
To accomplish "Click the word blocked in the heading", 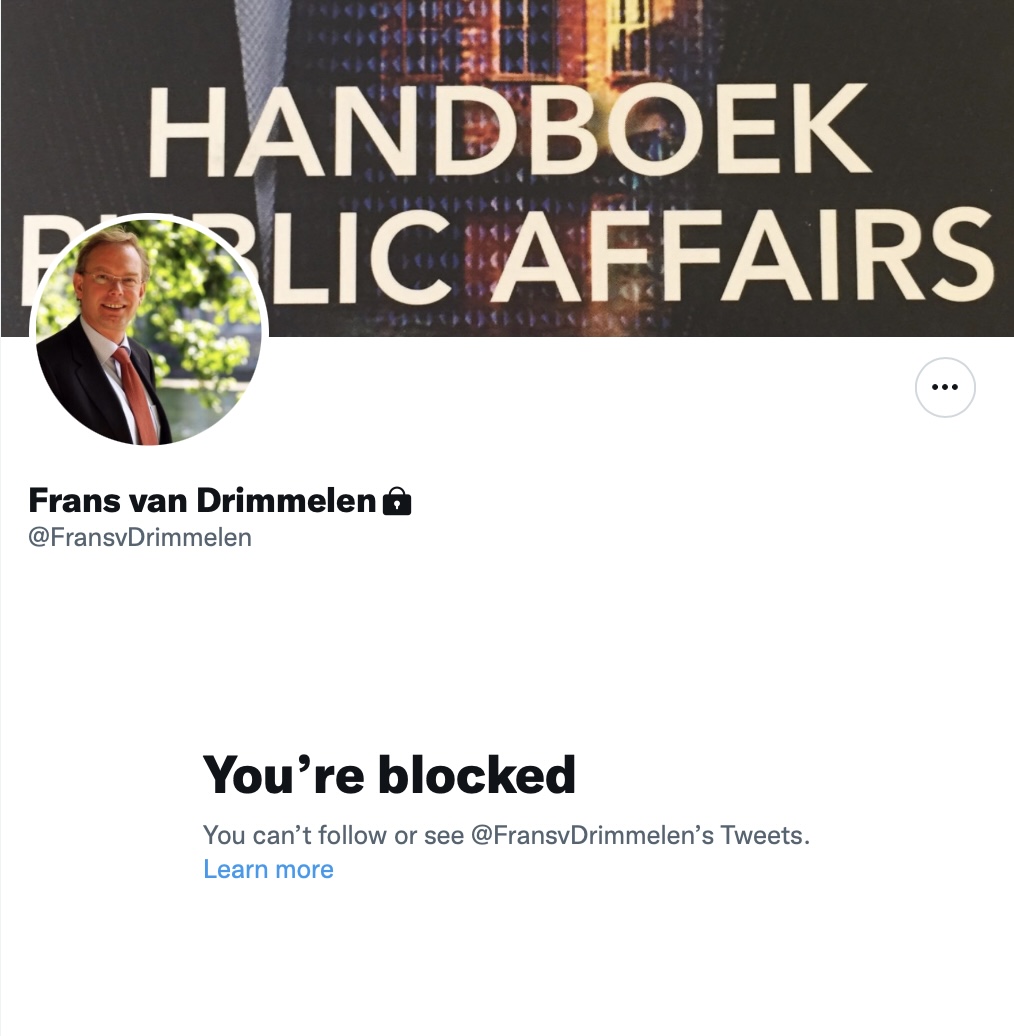I will click(x=476, y=774).
